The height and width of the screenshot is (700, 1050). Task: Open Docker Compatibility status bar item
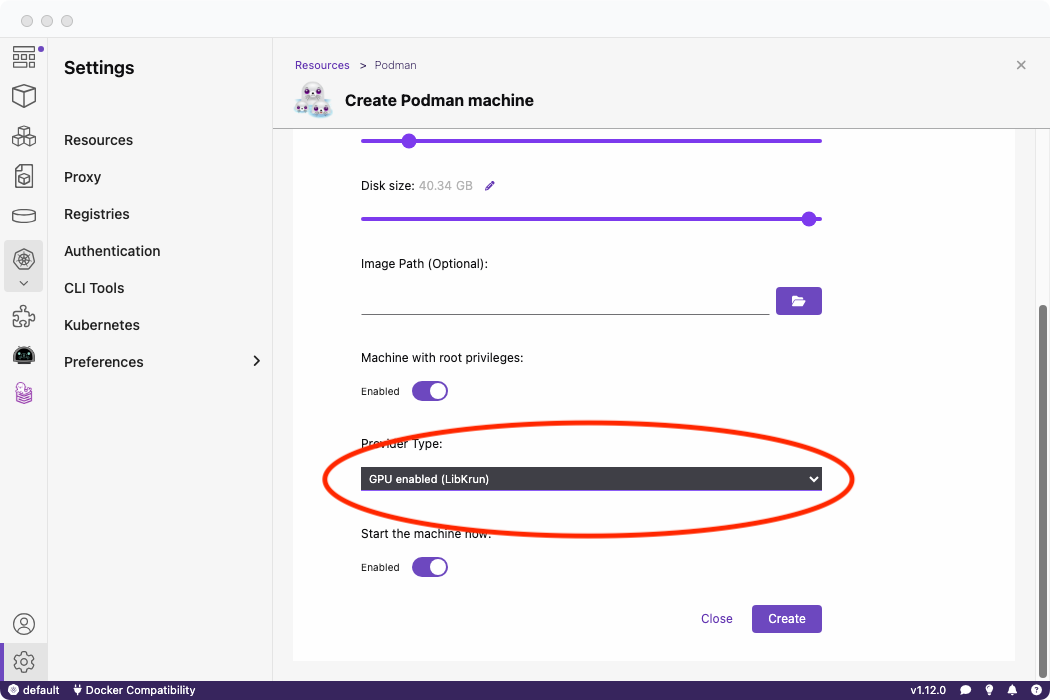[134, 690]
